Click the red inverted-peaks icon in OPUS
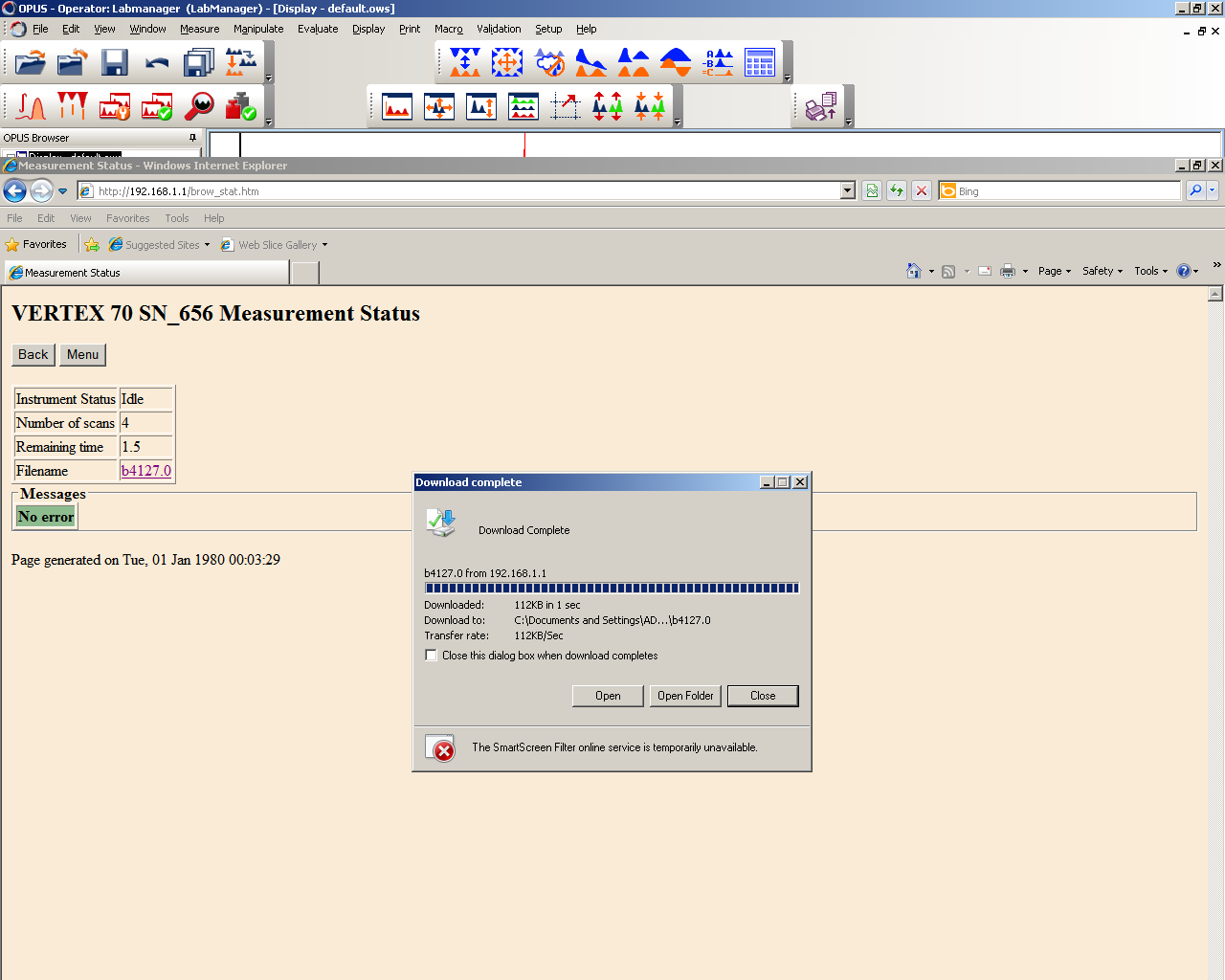The image size is (1225, 980). (73, 106)
